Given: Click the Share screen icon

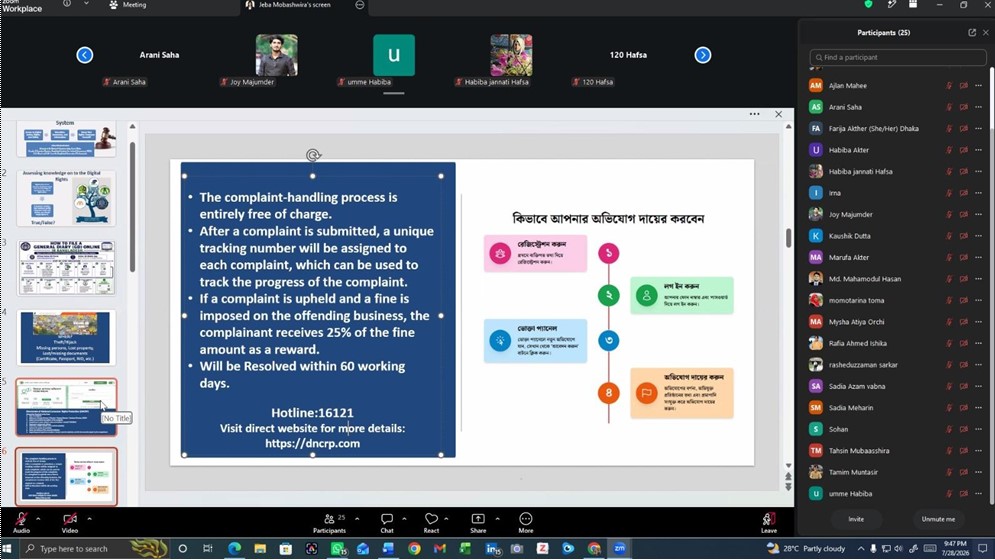Looking at the screenshot, I should (x=478, y=523).
